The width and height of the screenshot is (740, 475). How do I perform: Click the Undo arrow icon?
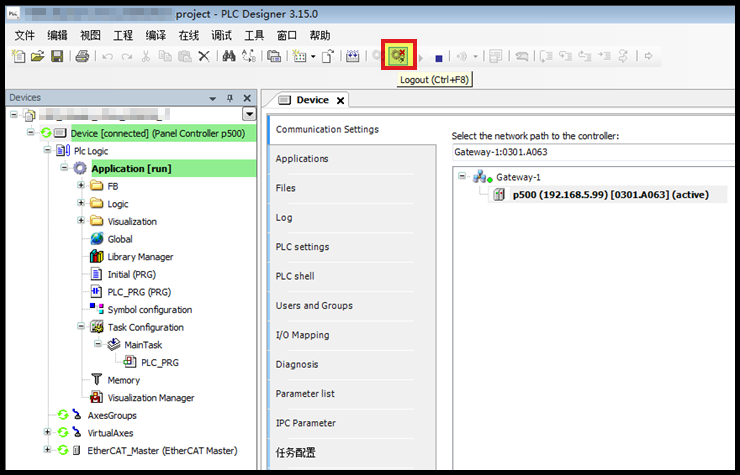tap(108, 57)
